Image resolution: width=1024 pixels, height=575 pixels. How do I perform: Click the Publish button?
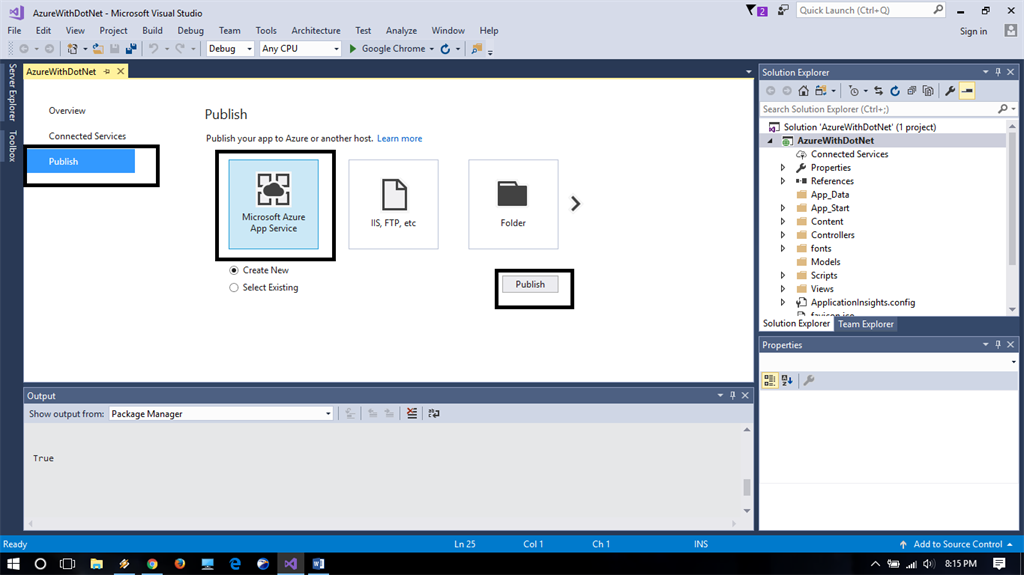(530, 284)
